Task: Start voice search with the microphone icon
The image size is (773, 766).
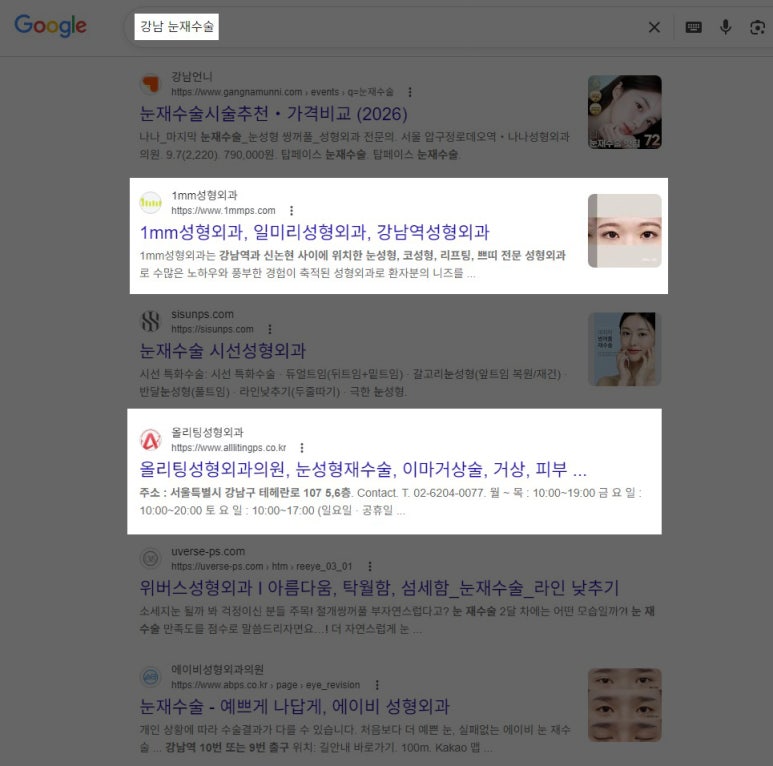Action: coord(725,27)
